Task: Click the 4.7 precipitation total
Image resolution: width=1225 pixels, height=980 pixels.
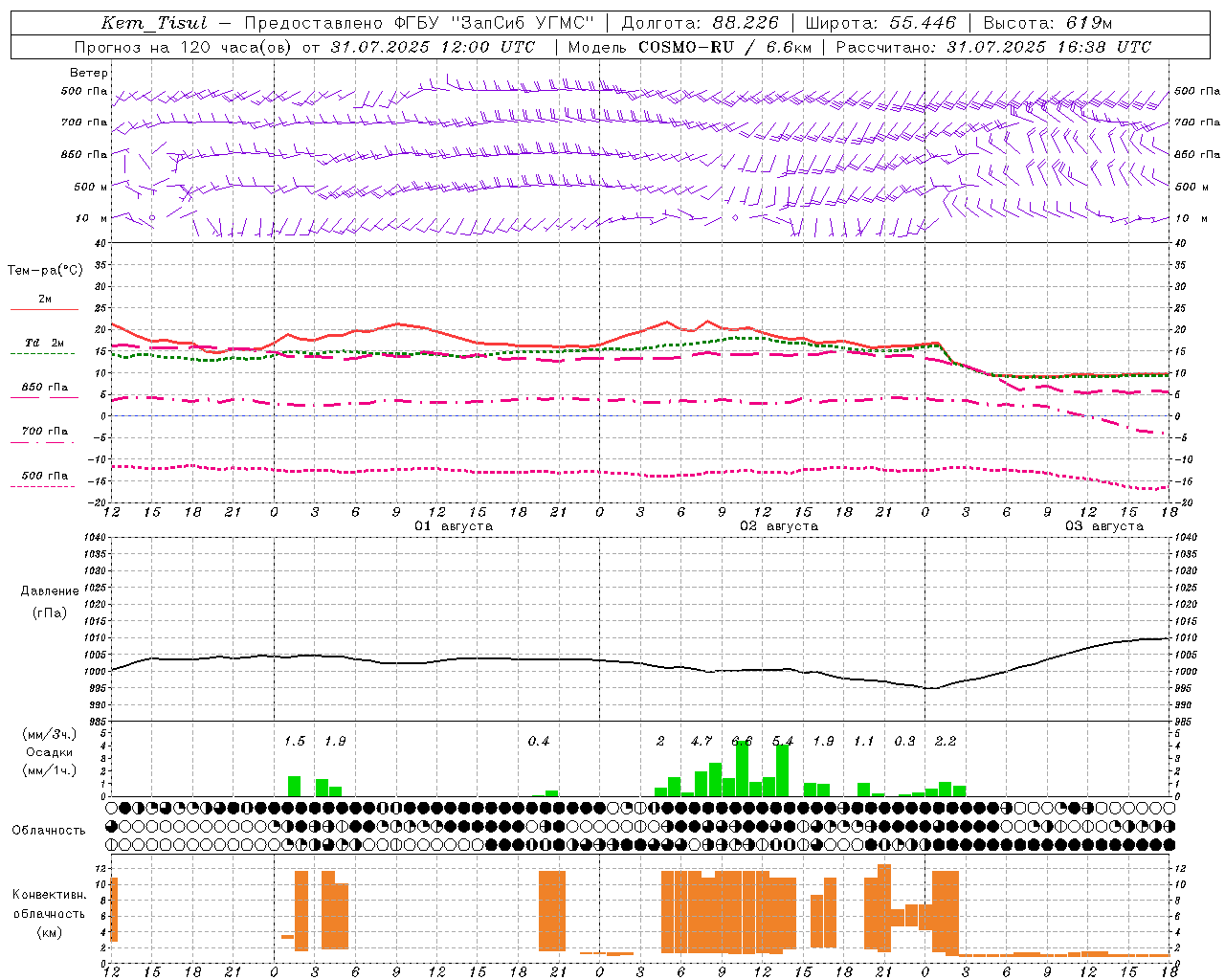Action: [702, 742]
